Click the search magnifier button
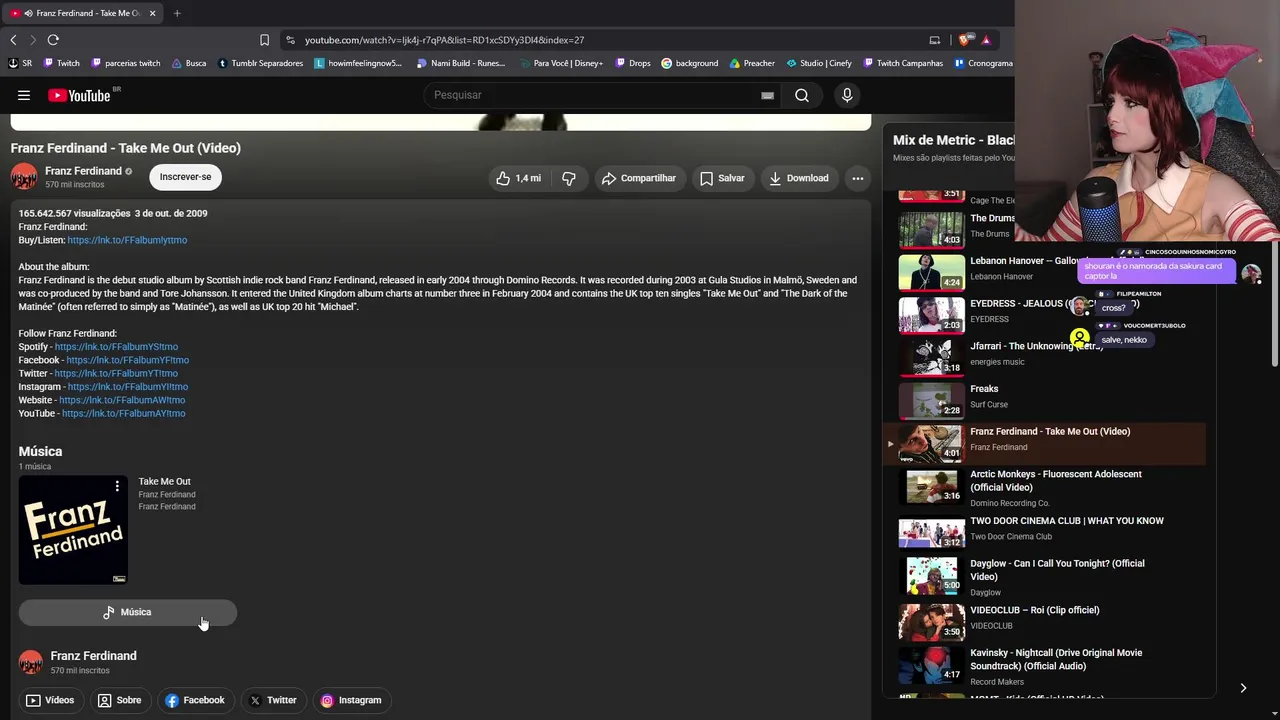1280x720 pixels. 802,95
